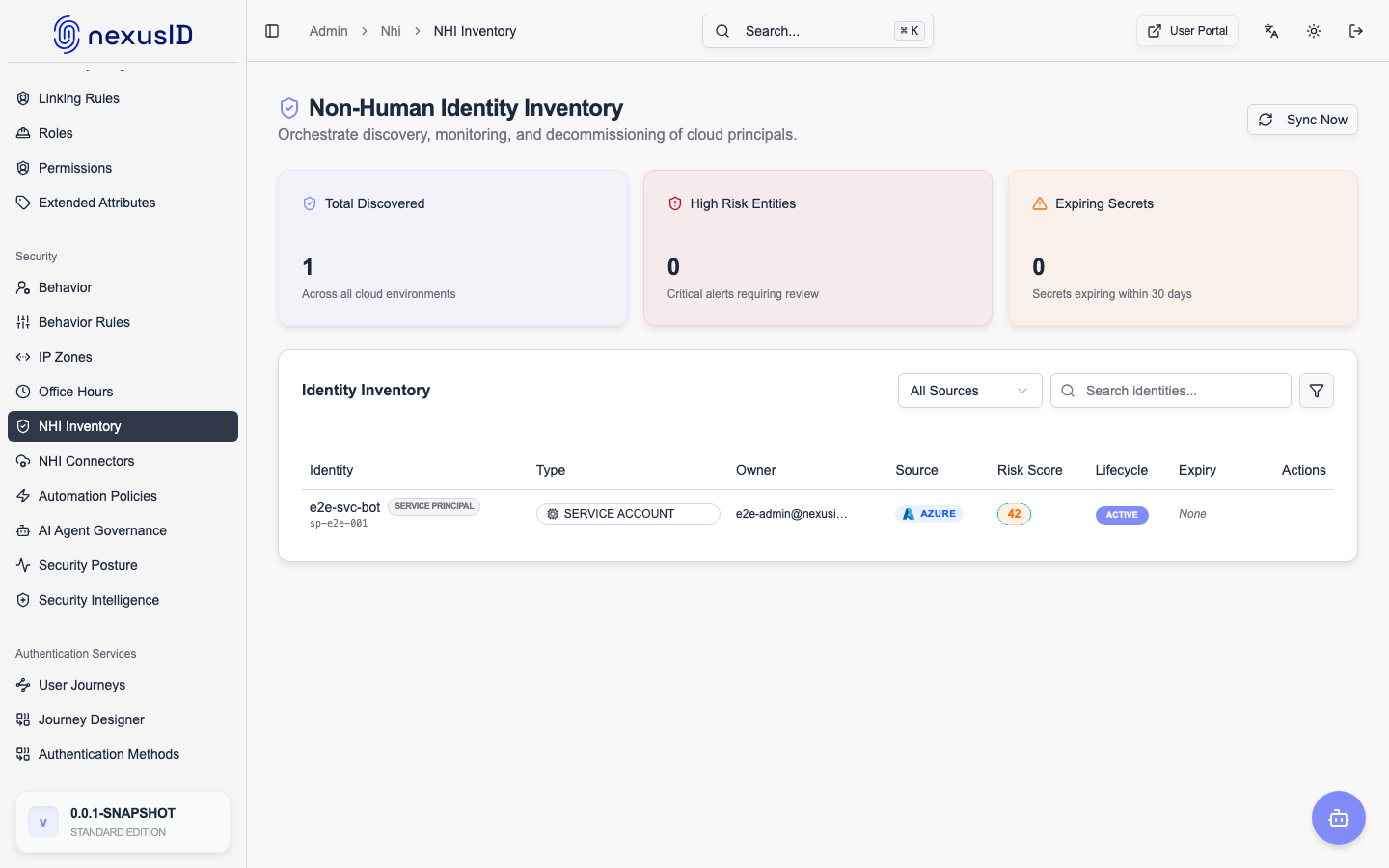Image resolution: width=1389 pixels, height=868 pixels.
Task: Click the Identity column header
Action: click(x=331, y=470)
